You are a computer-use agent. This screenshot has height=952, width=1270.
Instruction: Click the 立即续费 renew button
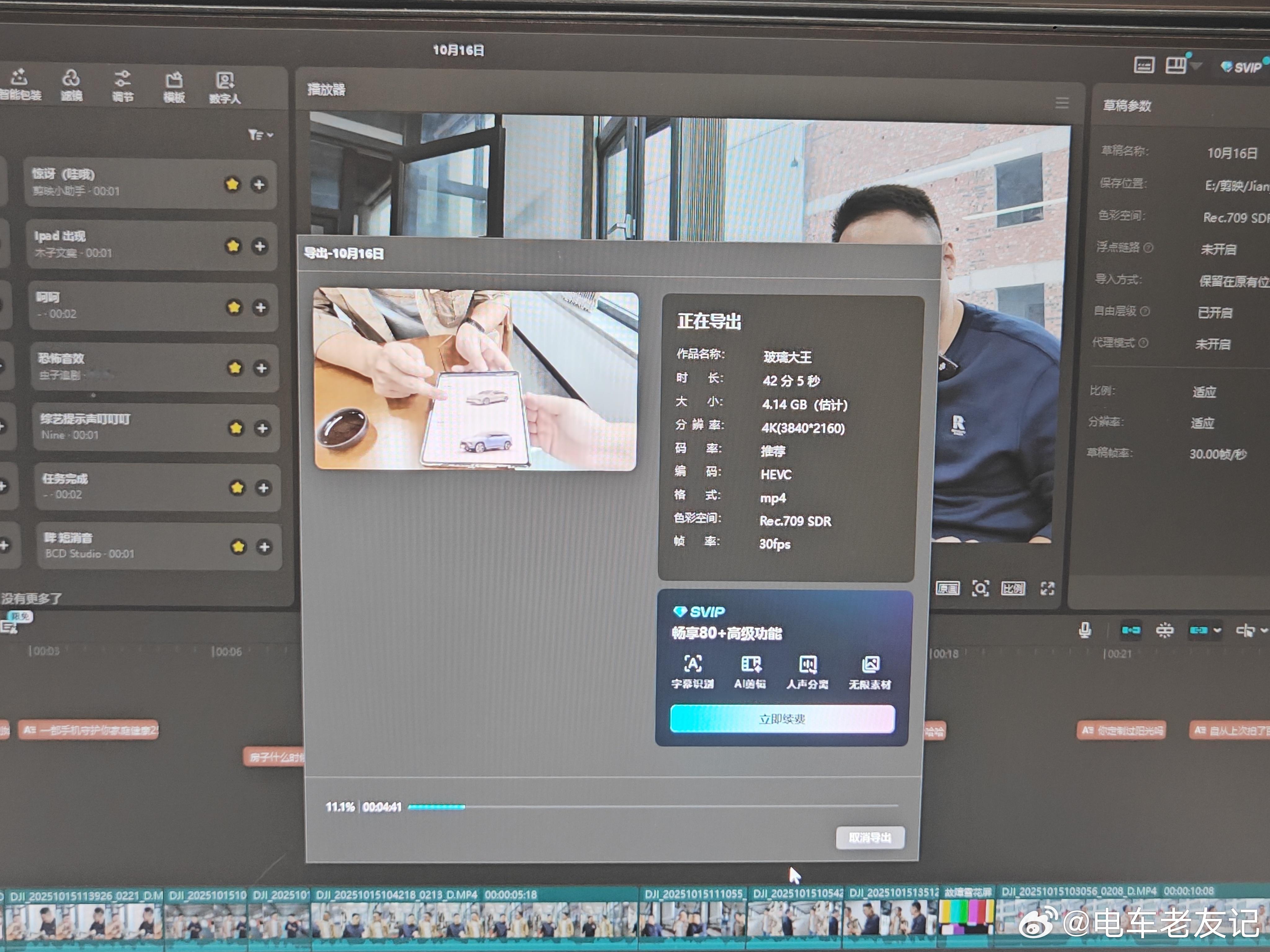[x=782, y=719]
